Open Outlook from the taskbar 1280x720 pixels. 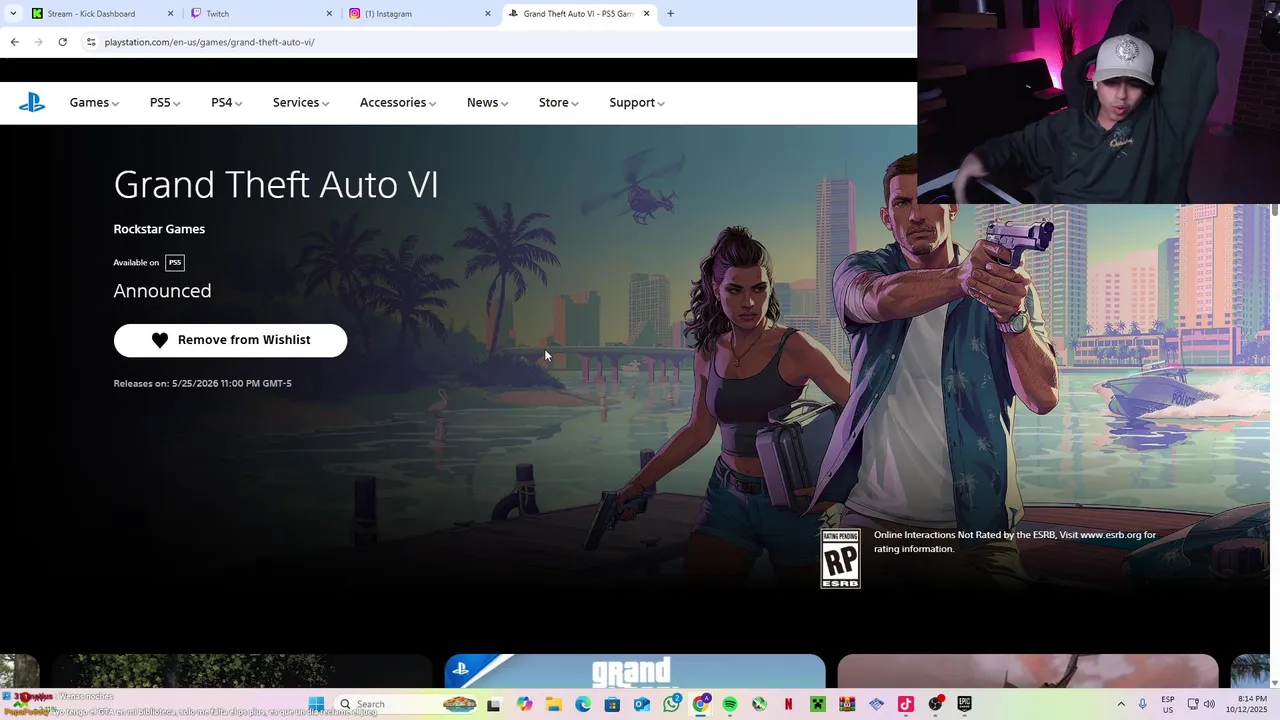642,704
